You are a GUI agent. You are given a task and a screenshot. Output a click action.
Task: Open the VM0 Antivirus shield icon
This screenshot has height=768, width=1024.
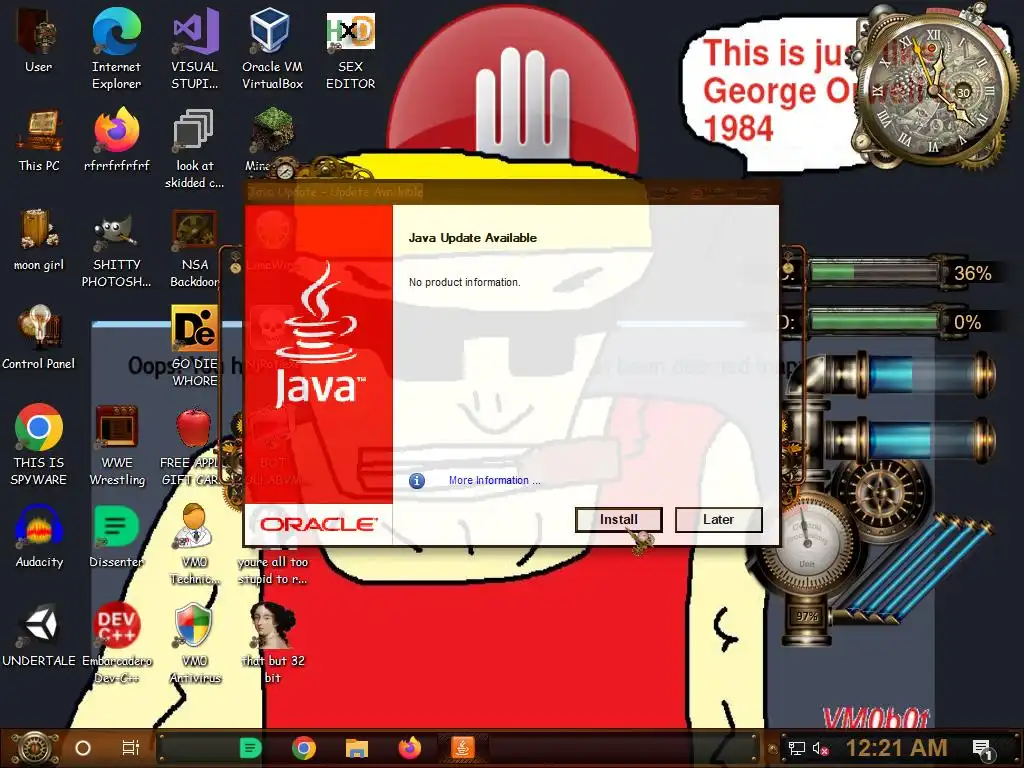click(x=195, y=644)
